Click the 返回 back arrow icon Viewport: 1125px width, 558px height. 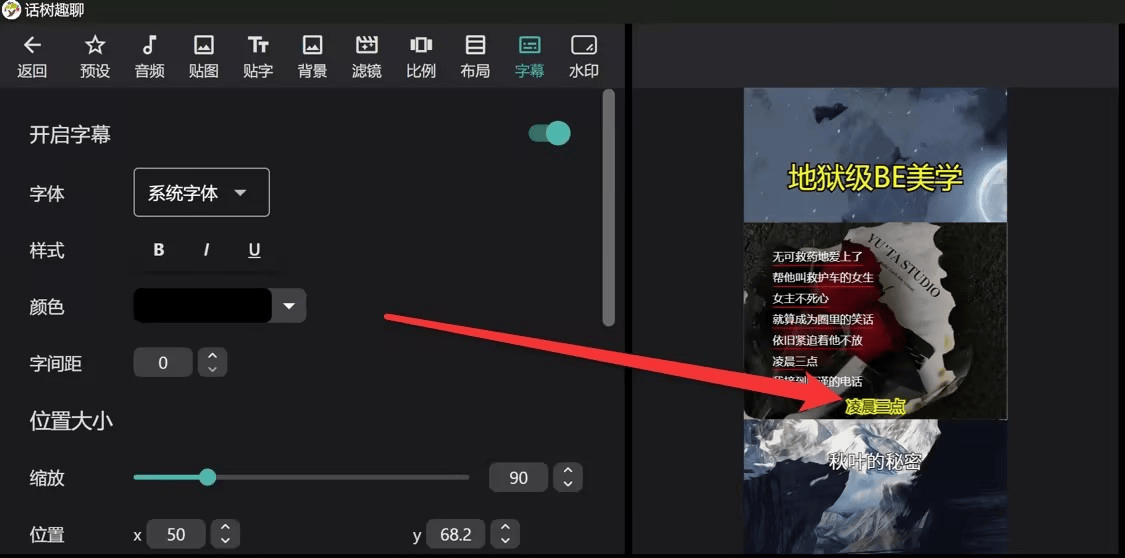(32, 46)
